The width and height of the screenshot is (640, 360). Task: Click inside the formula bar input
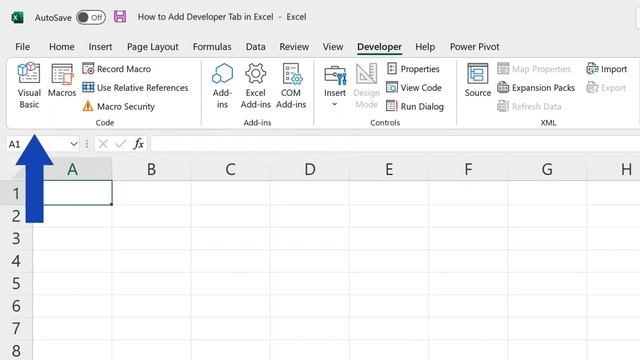coord(395,144)
